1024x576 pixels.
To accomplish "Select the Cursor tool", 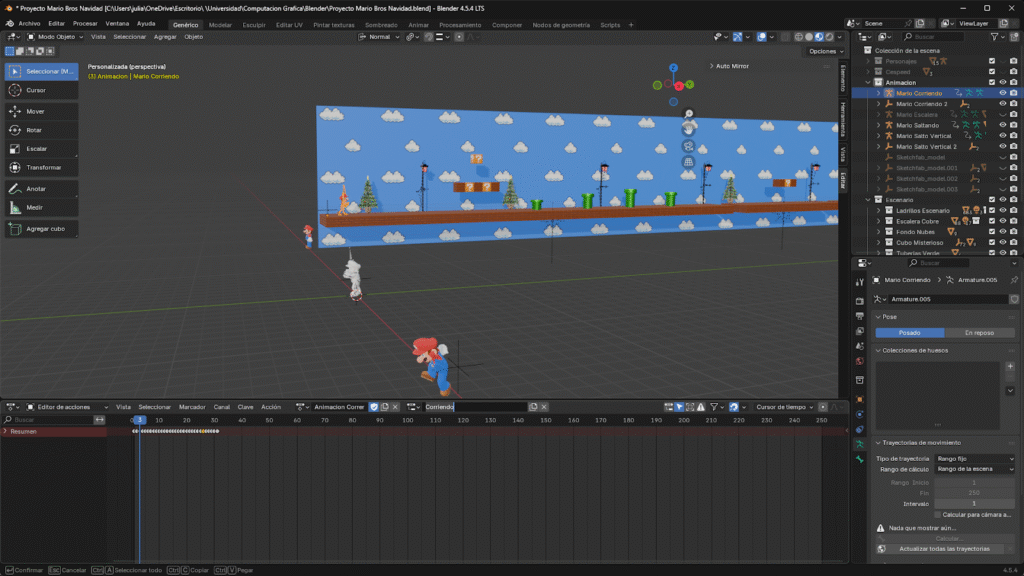I will click(40, 90).
